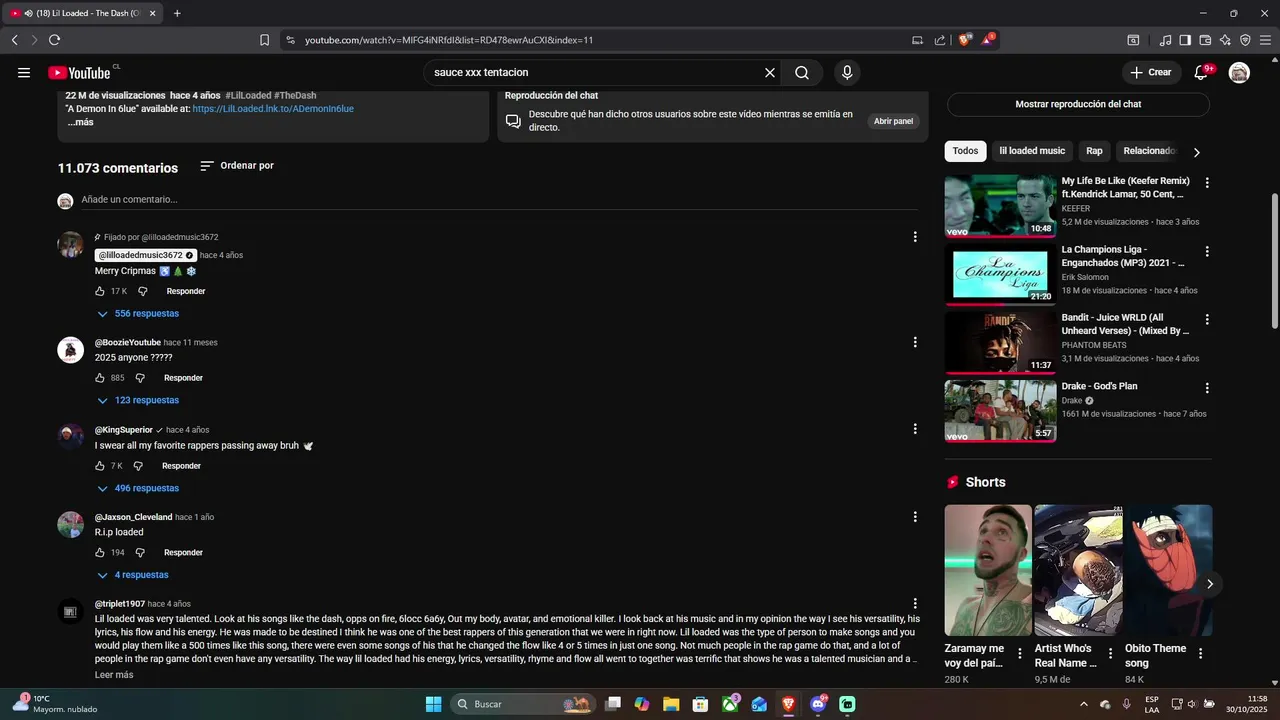Like the '2025 anyone' comment

100,378
